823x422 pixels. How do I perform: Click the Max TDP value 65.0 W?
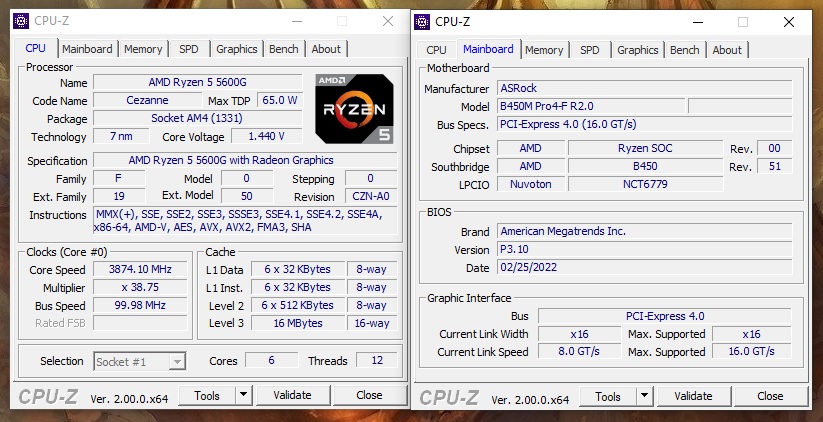point(280,100)
